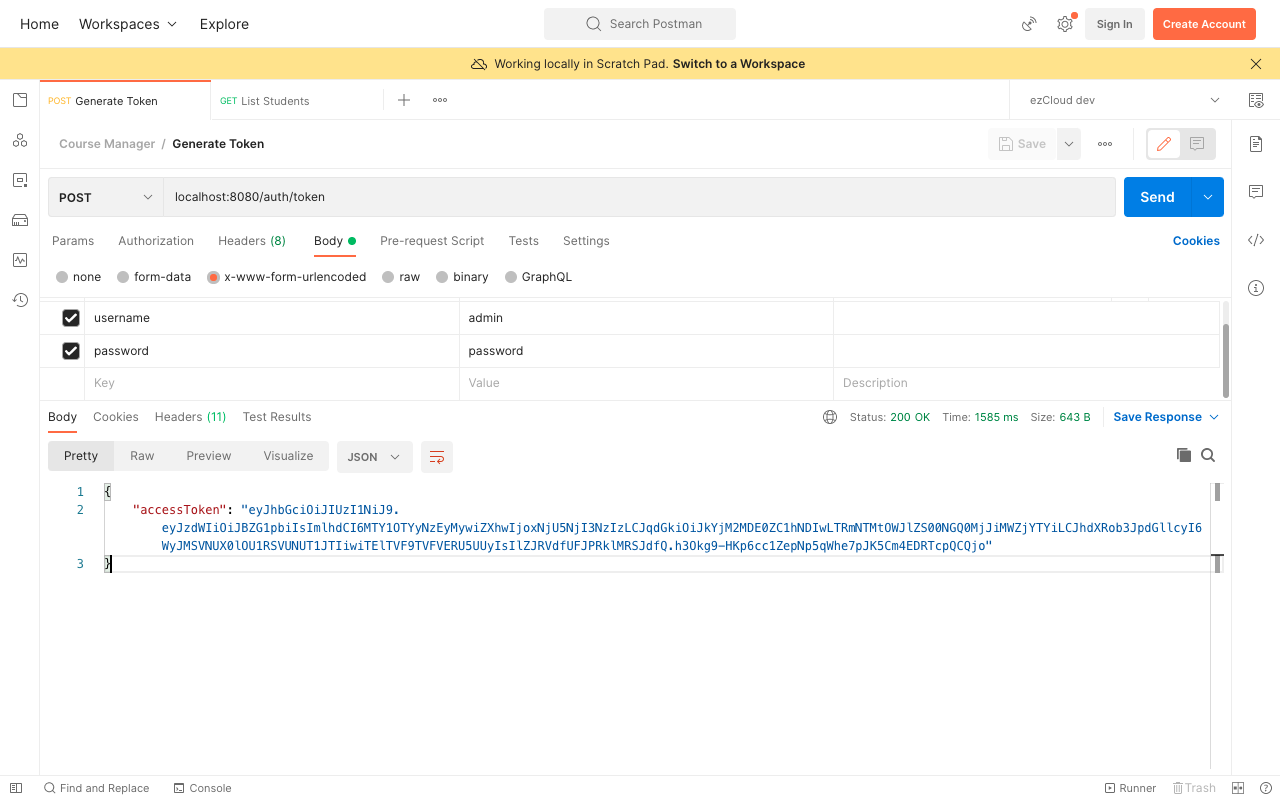Switch response view to Raw
The width and height of the screenshot is (1280, 800).
tap(142, 456)
